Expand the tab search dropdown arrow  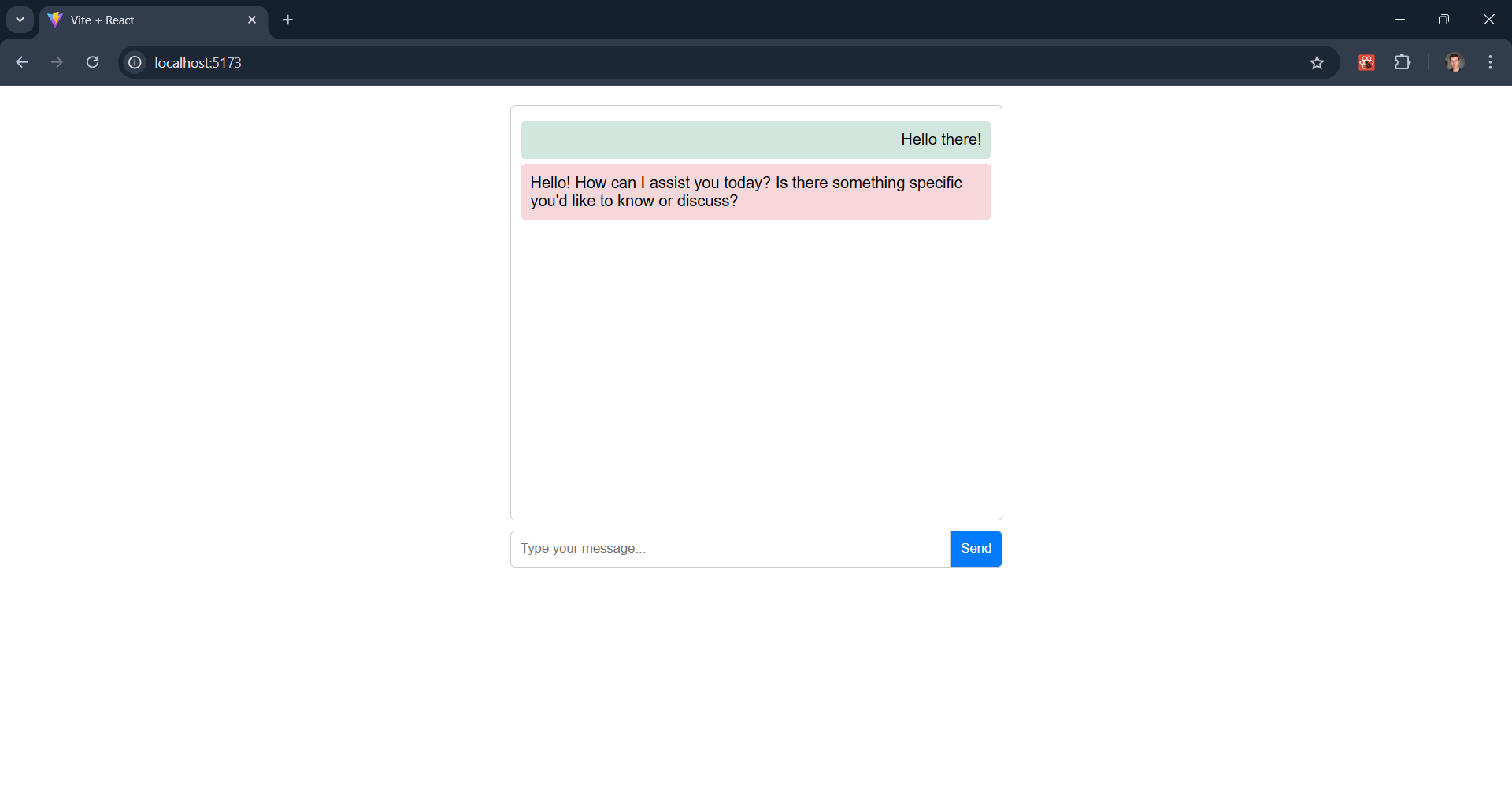point(20,20)
